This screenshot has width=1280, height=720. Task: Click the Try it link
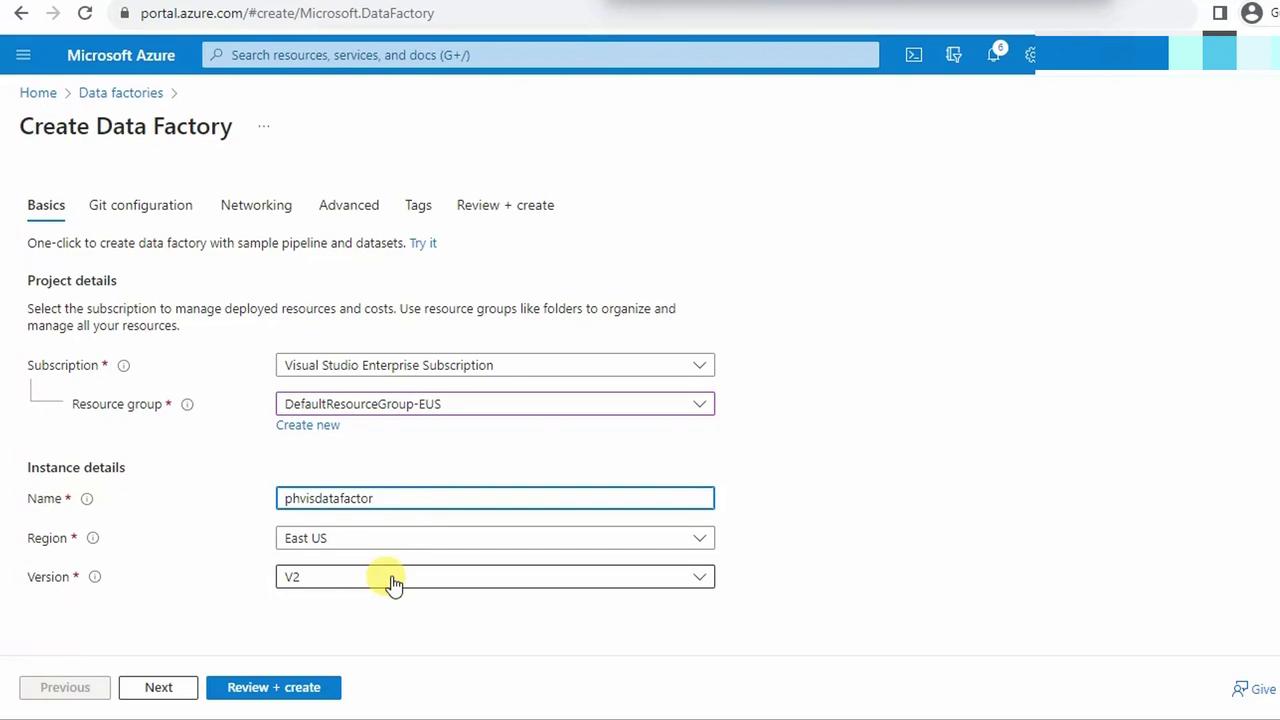tap(423, 243)
